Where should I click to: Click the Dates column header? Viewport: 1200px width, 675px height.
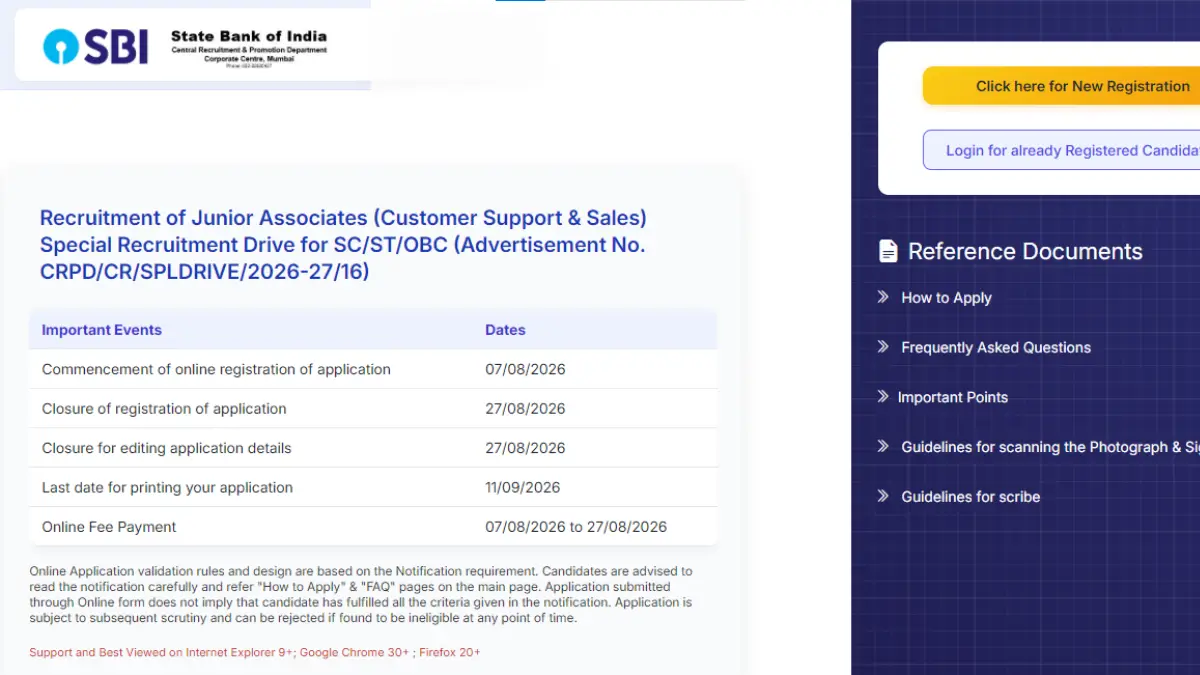coord(505,330)
